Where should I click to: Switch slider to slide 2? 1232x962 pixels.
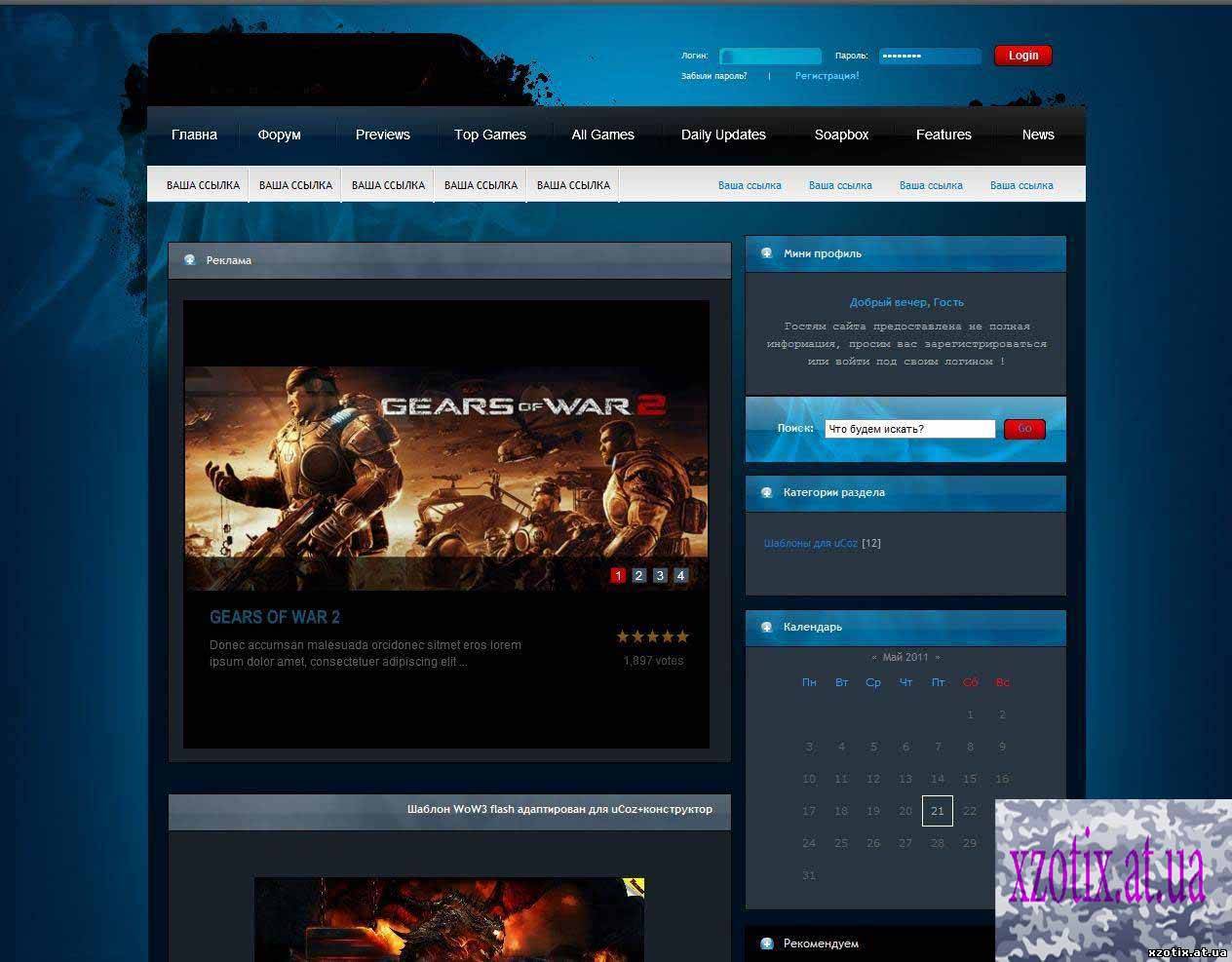(638, 575)
